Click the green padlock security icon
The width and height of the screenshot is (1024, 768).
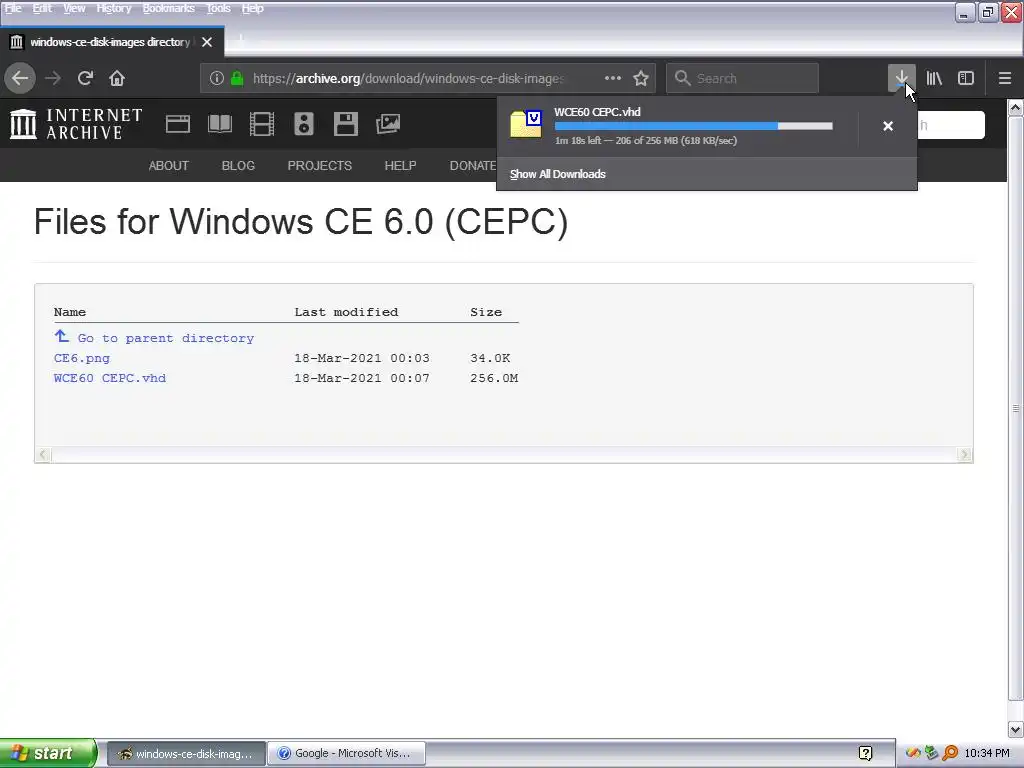point(237,78)
